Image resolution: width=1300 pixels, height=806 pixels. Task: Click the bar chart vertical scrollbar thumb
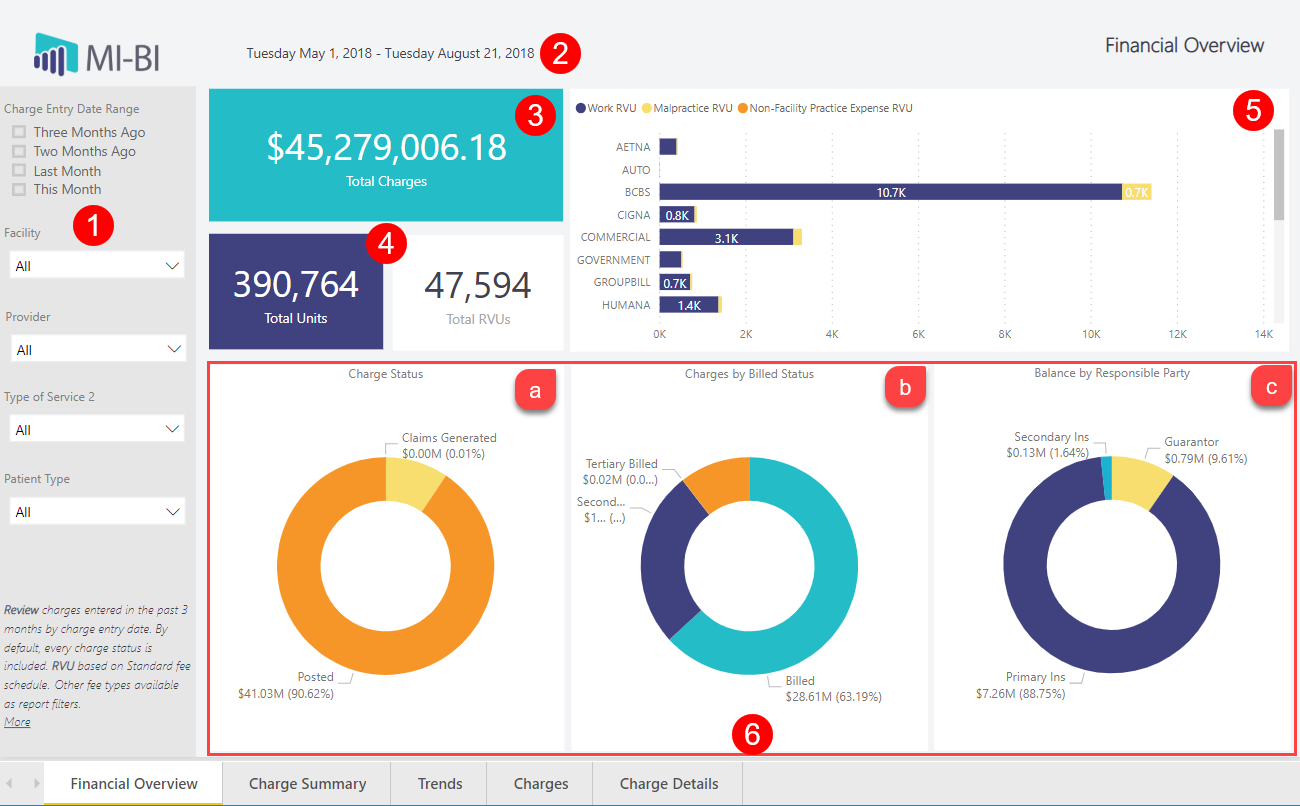(1278, 174)
